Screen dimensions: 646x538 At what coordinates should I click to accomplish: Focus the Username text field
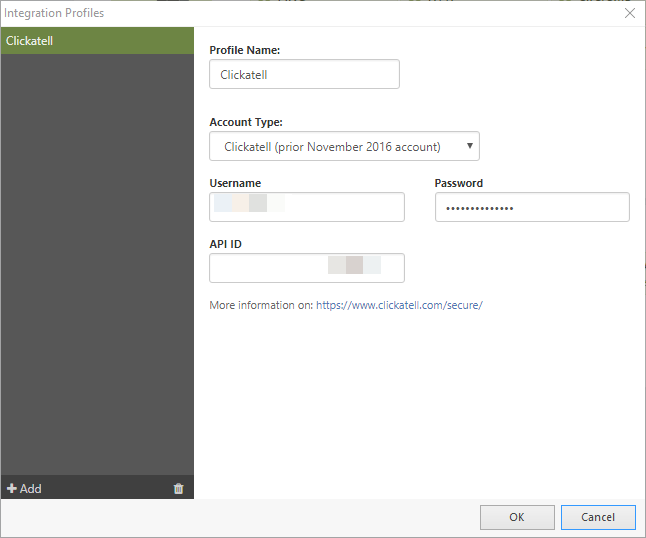coord(307,207)
